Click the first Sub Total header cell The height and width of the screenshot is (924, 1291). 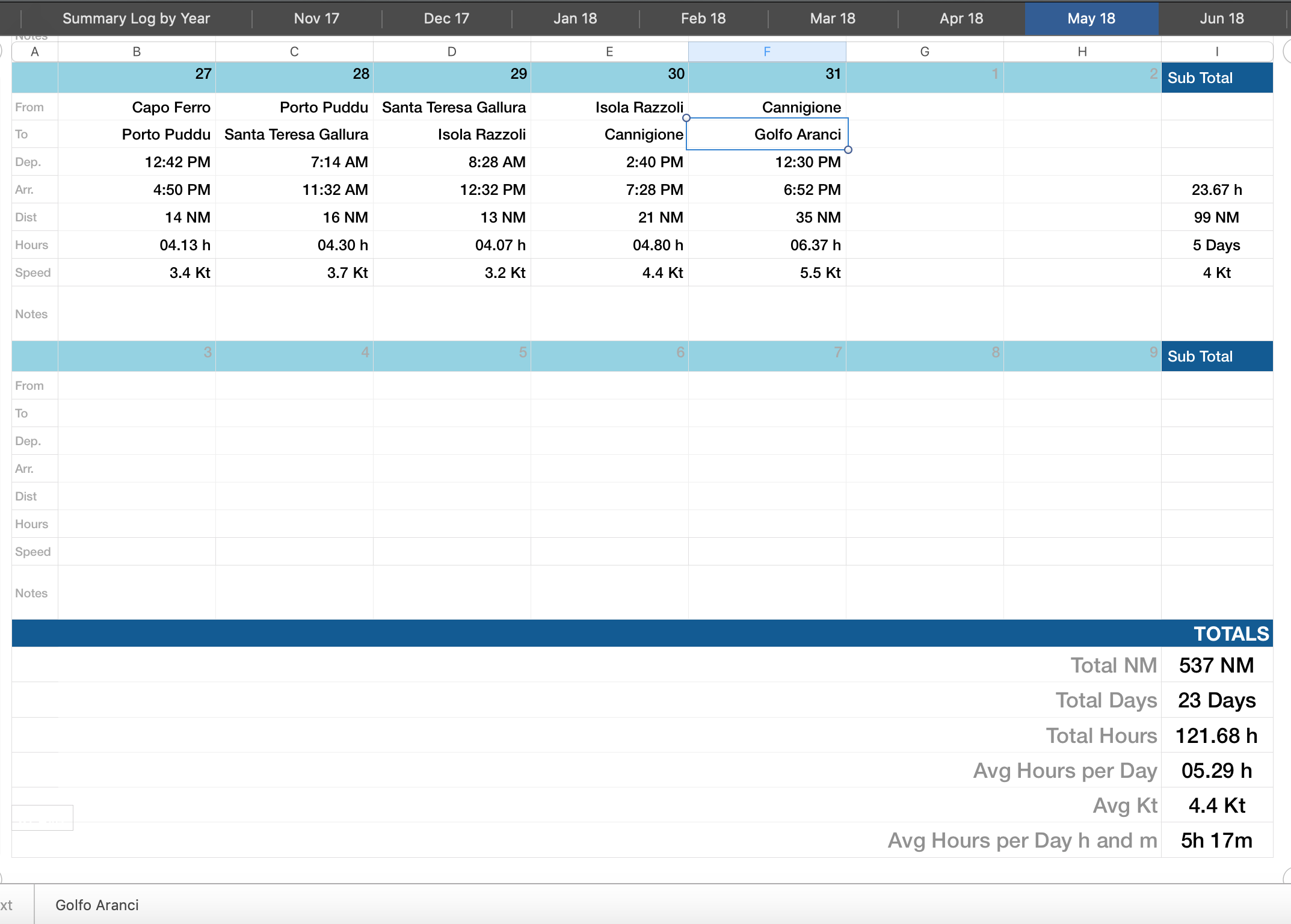1216,78
